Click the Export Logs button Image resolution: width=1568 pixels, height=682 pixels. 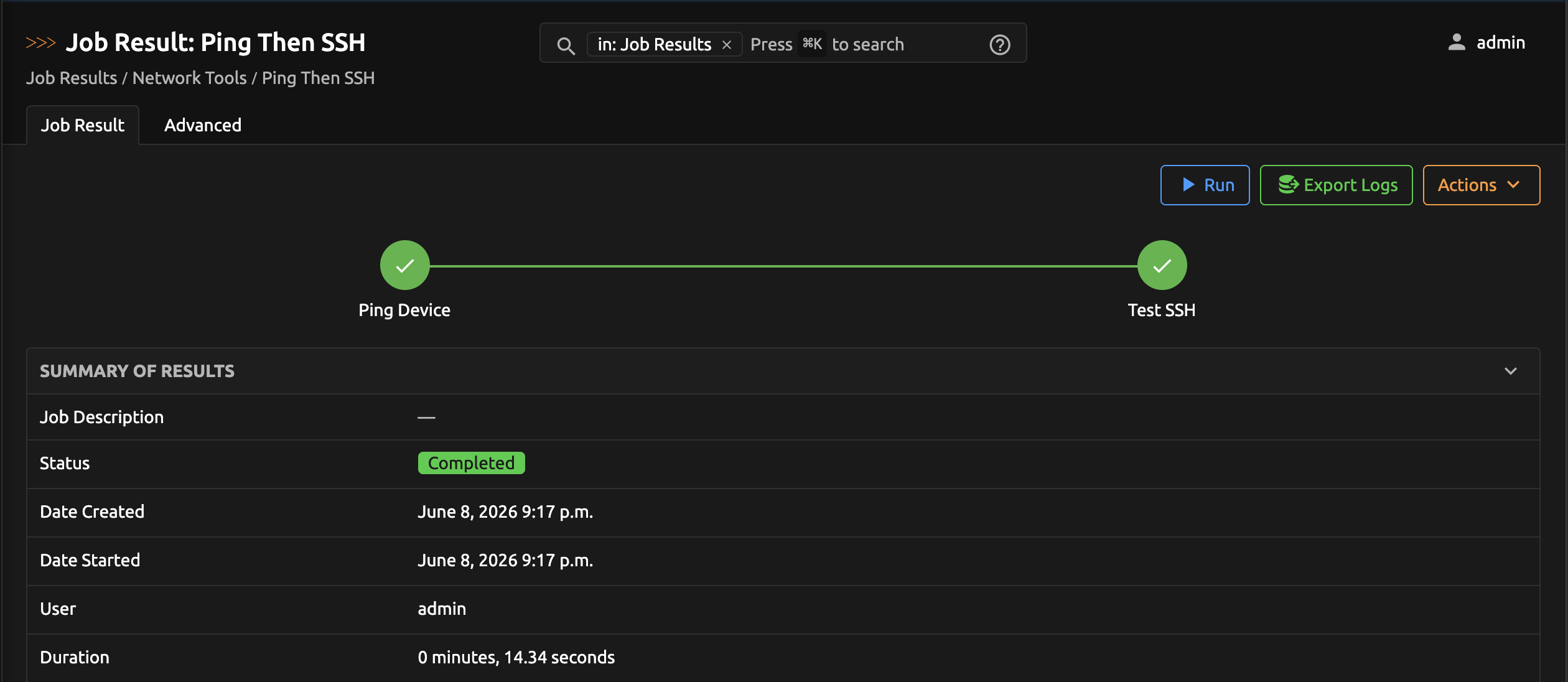1336,185
